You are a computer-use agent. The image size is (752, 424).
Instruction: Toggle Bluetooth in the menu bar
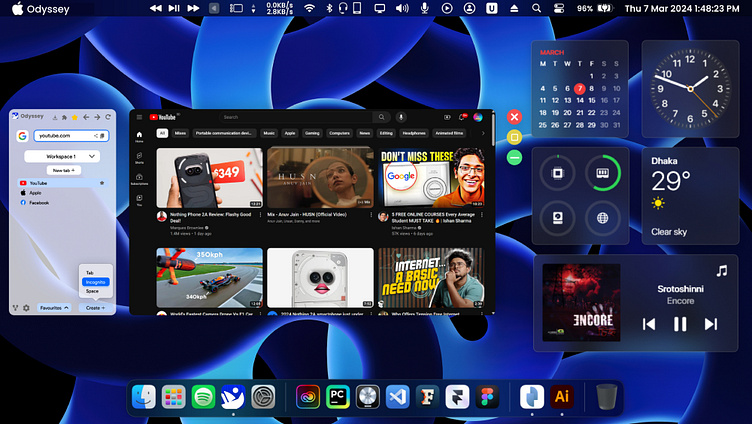(x=330, y=8)
